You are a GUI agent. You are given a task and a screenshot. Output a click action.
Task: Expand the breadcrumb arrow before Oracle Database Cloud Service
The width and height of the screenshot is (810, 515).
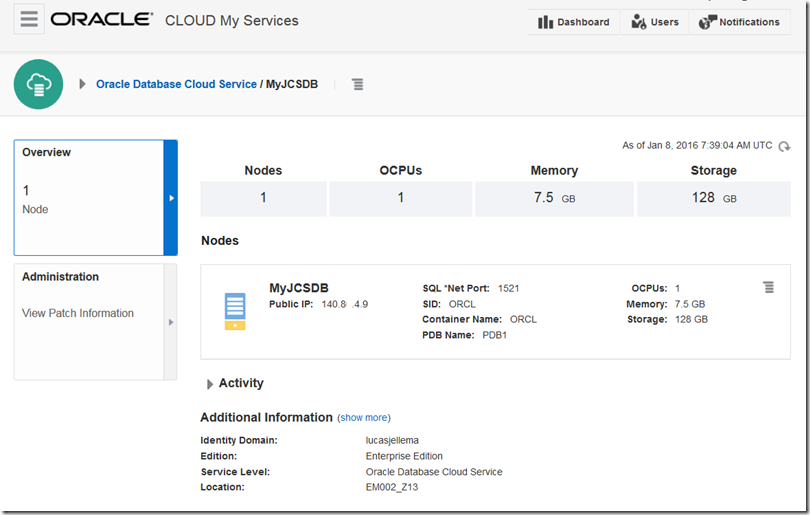(82, 84)
